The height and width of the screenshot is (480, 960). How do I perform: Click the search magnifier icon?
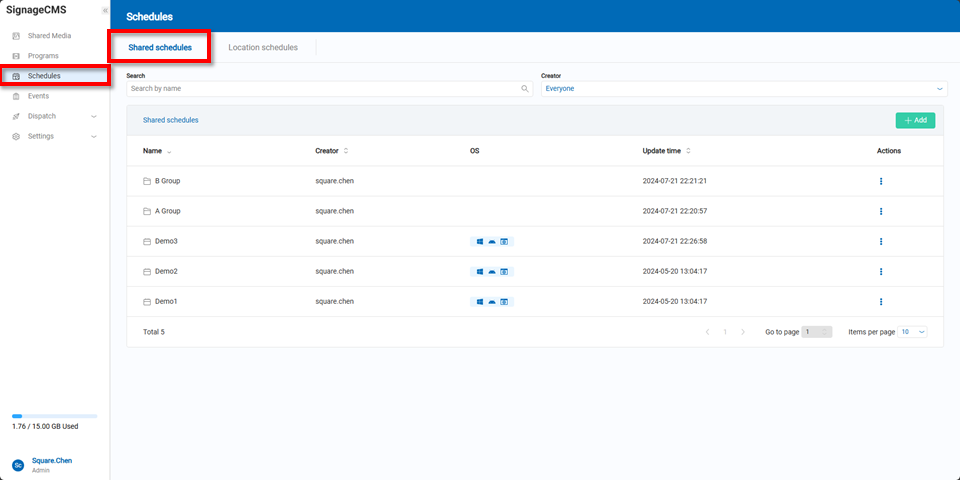pyautogui.click(x=525, y=89)
